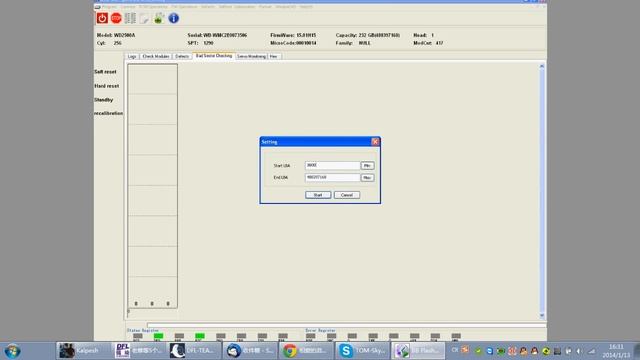Screen dimensions: 640x360
Task: Open the Servo Monitoring tab
Action: 251,56
